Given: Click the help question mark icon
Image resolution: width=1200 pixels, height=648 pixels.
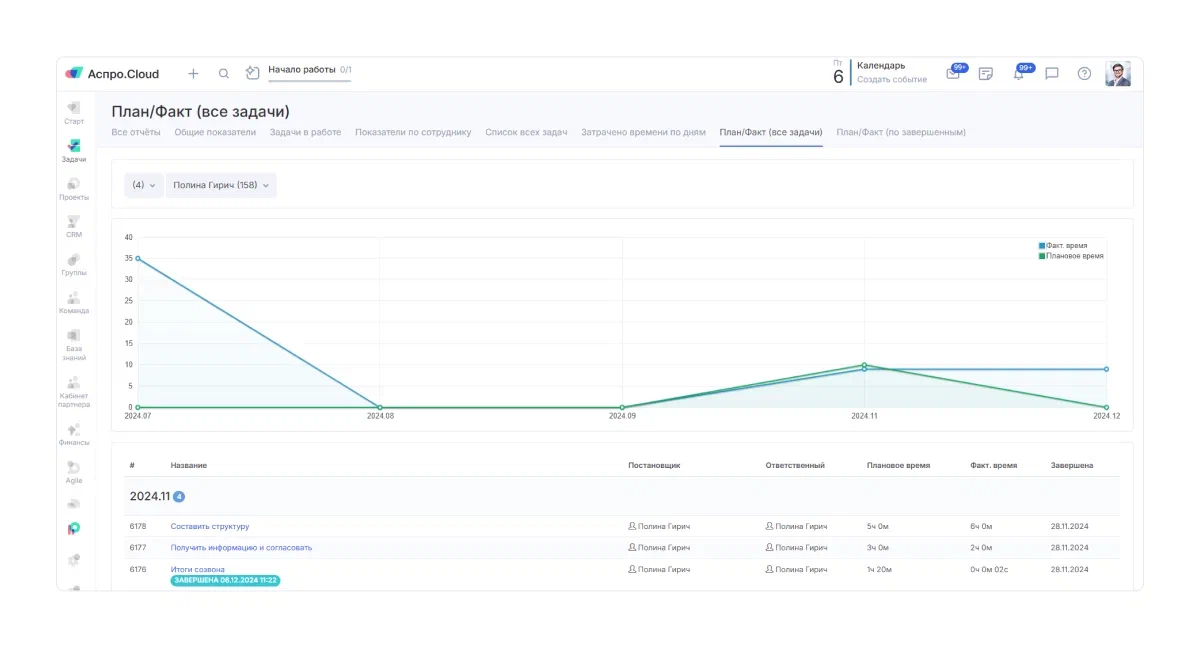Looking at the screenshot, I should point(1084,74).
